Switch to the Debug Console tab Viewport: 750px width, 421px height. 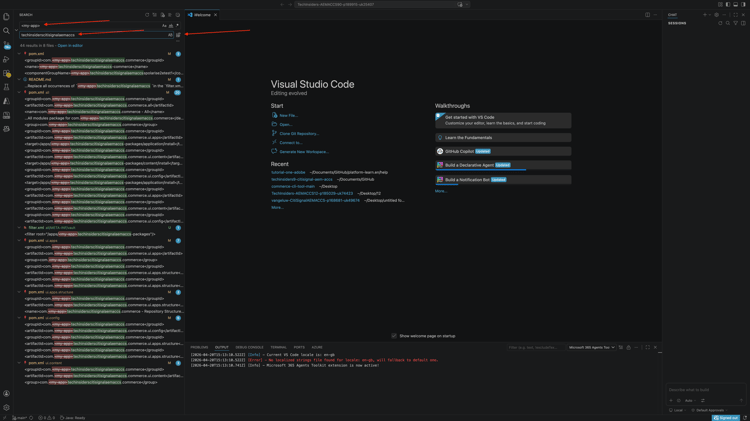249,347
